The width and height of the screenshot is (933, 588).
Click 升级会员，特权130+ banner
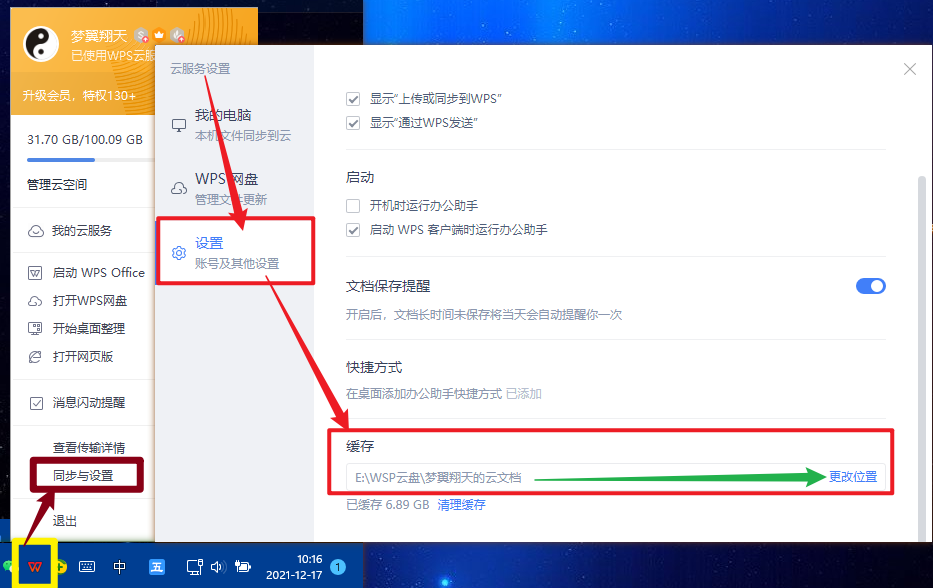(79, 96)
